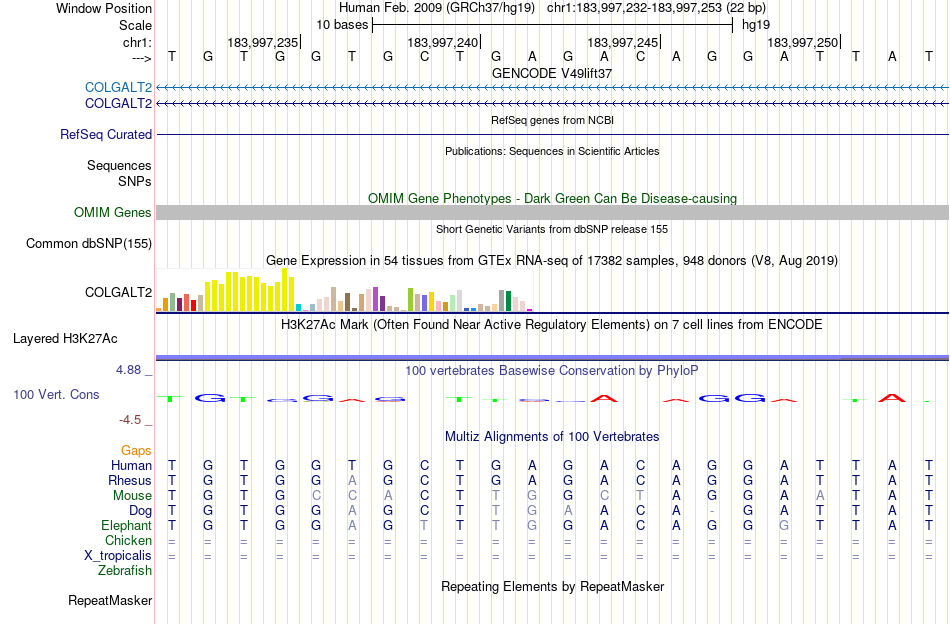Open the 100 Vert. Cons track label
The image size is (950, 624).
(x=56, y=394)
